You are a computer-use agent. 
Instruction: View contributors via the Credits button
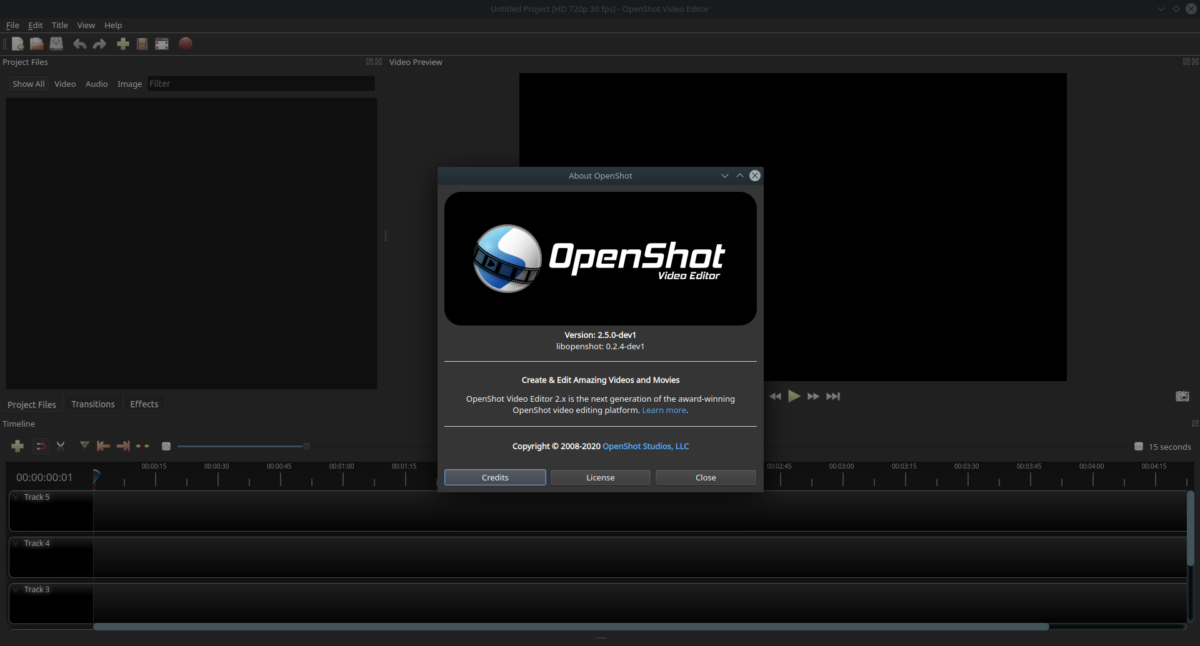(494, 477)
